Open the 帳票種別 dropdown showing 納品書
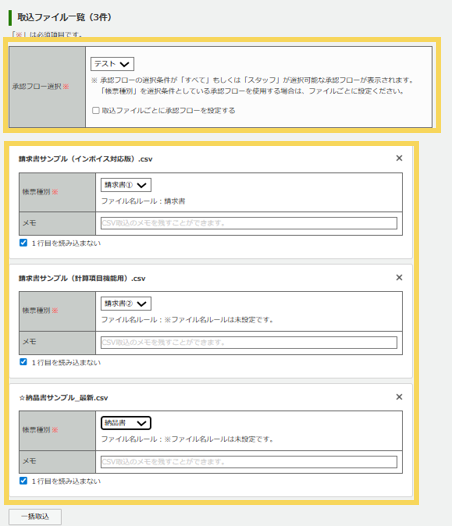 click(126, 423)
